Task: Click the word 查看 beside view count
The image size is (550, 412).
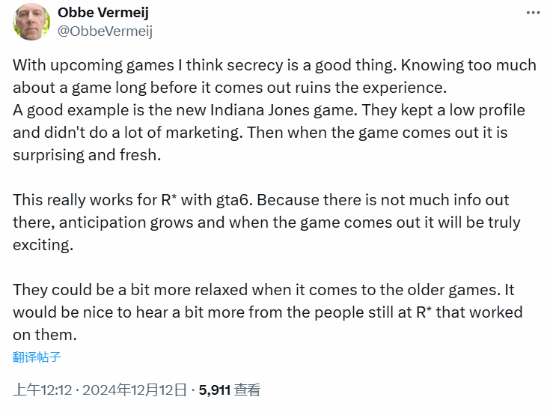Action: click(247, 390)
